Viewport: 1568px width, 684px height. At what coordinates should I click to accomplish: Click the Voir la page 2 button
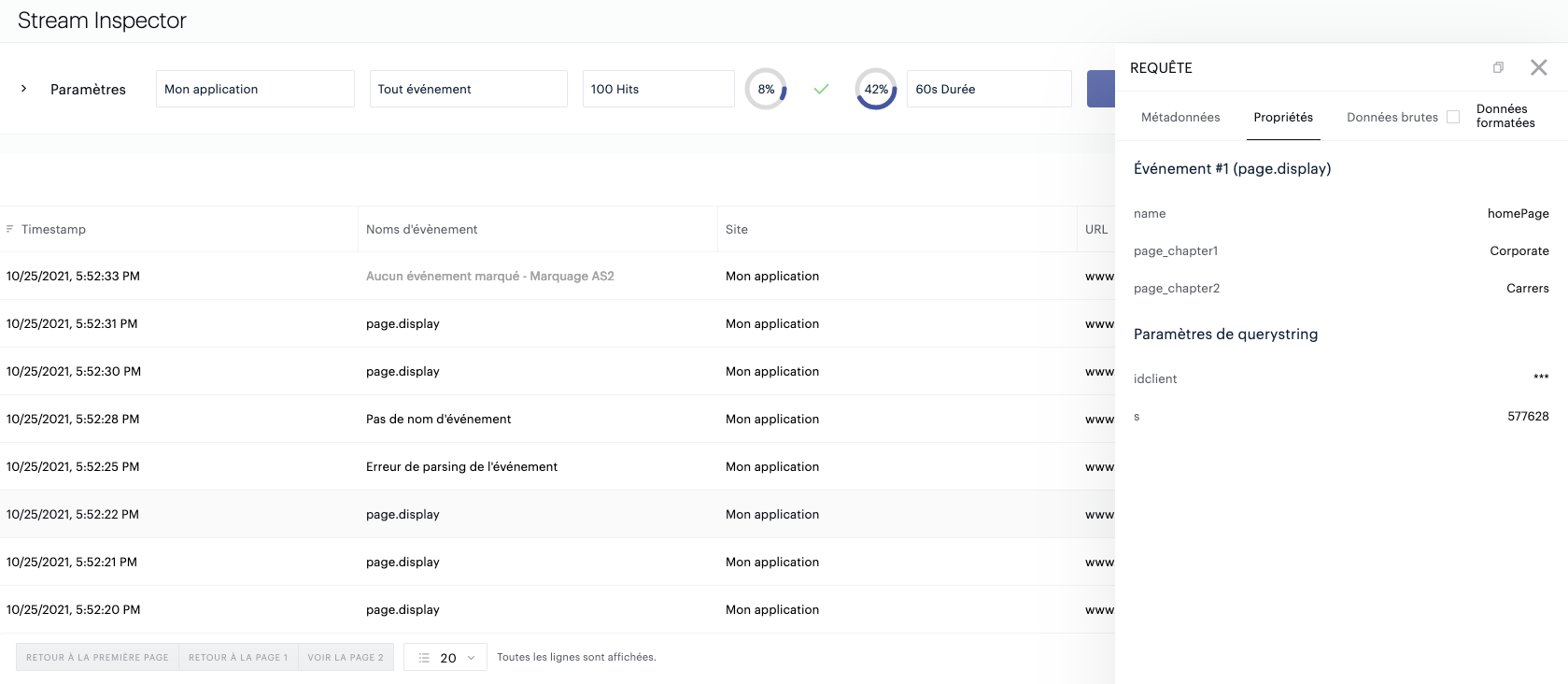346,658
